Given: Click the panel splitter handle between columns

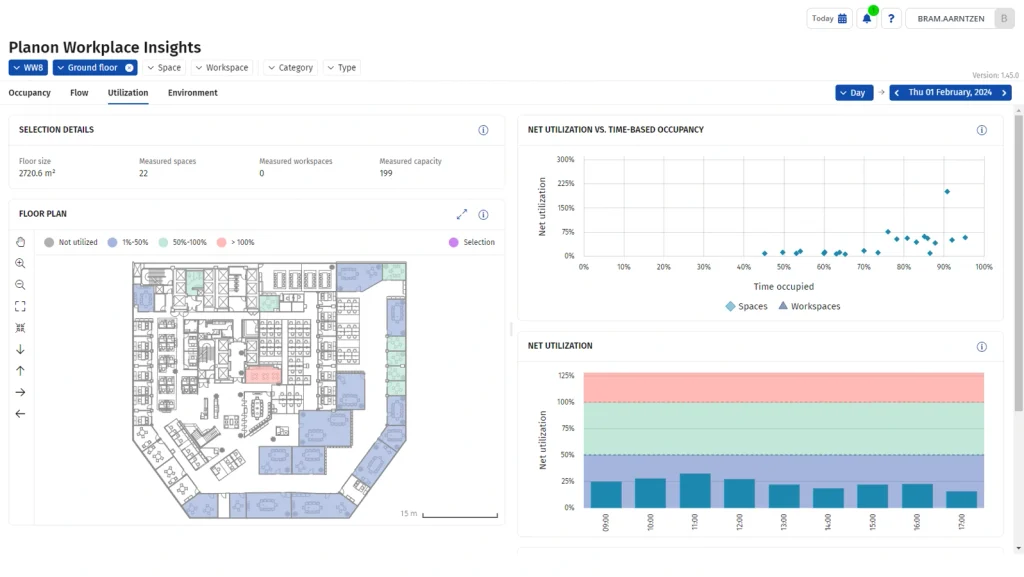Looking at the screenshot, I should (511, 328).
